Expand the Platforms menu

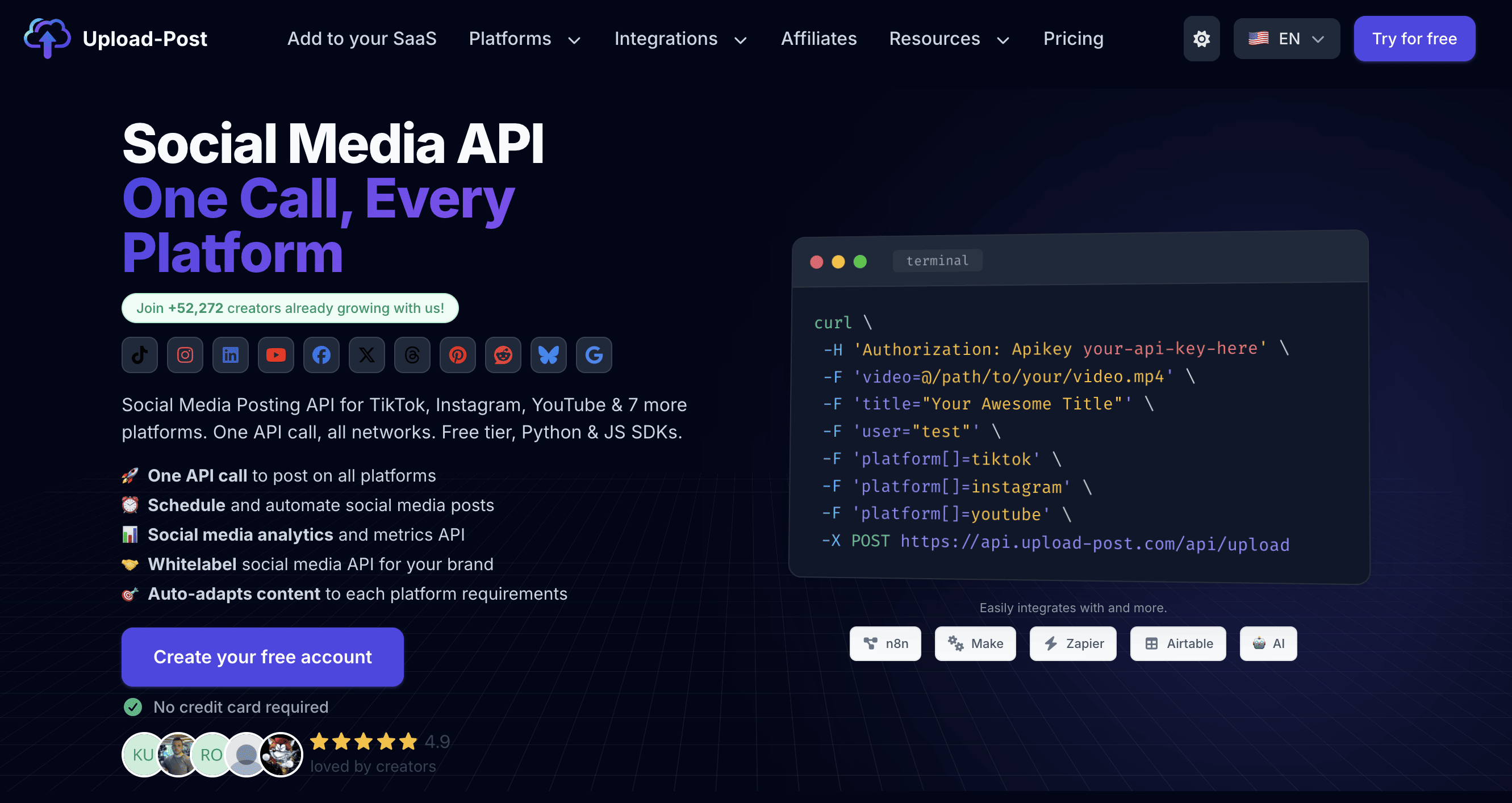pyautogui.click(x=525, y=39)
